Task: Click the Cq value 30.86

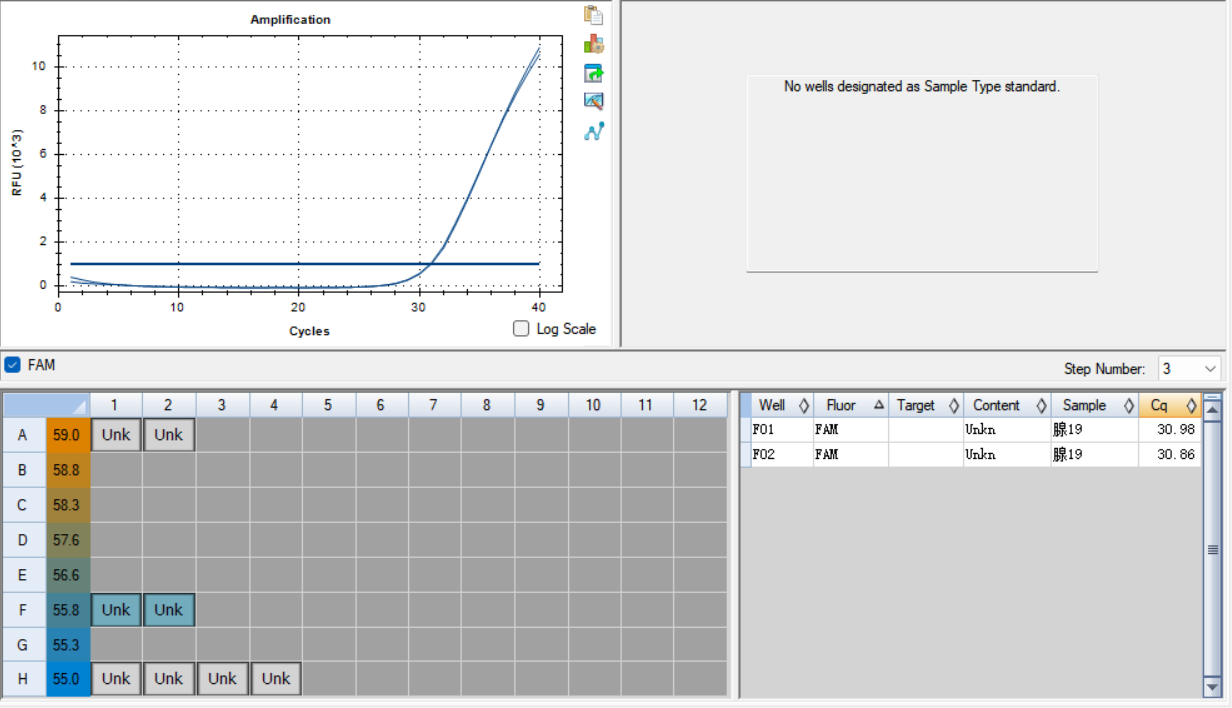Action: point(1170,454)
